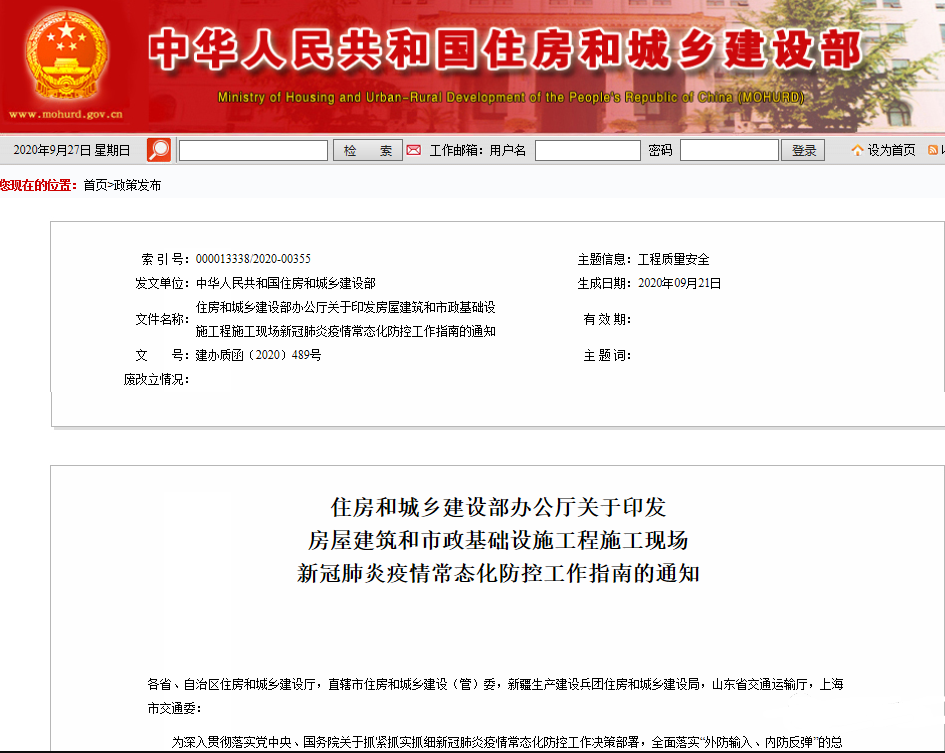Click the 设为首页 link
The height and width of the screenshot is (753, 945).
coord(891,150)
